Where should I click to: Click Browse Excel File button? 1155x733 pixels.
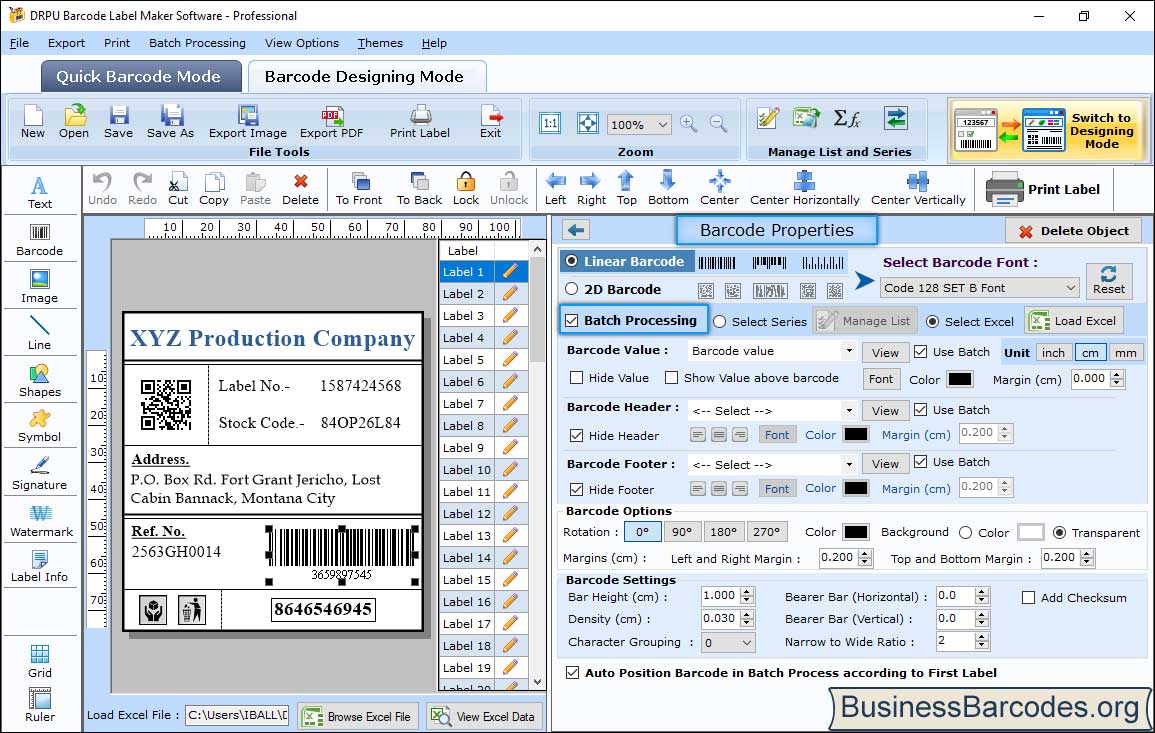coord(358,716)
